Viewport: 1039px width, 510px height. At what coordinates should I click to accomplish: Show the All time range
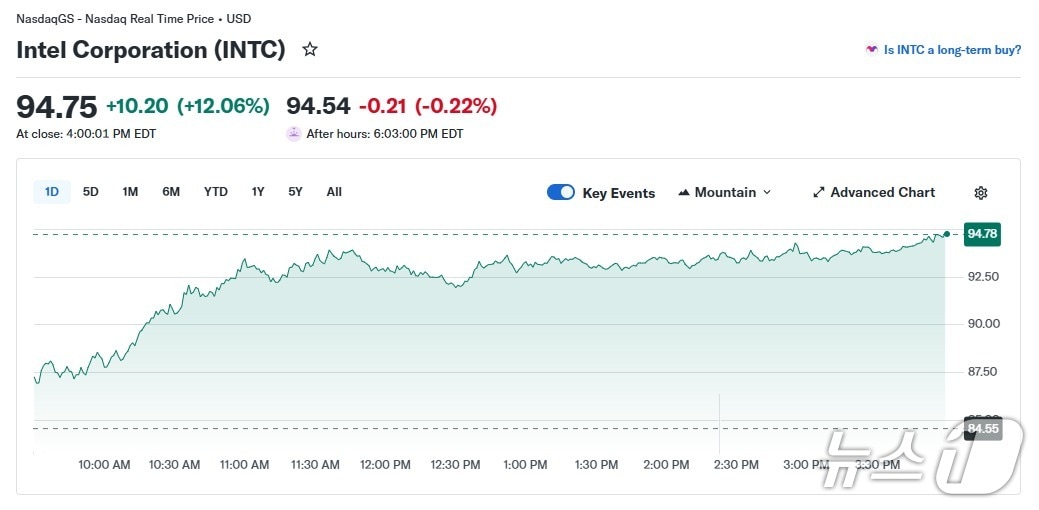tap(334, 192)
